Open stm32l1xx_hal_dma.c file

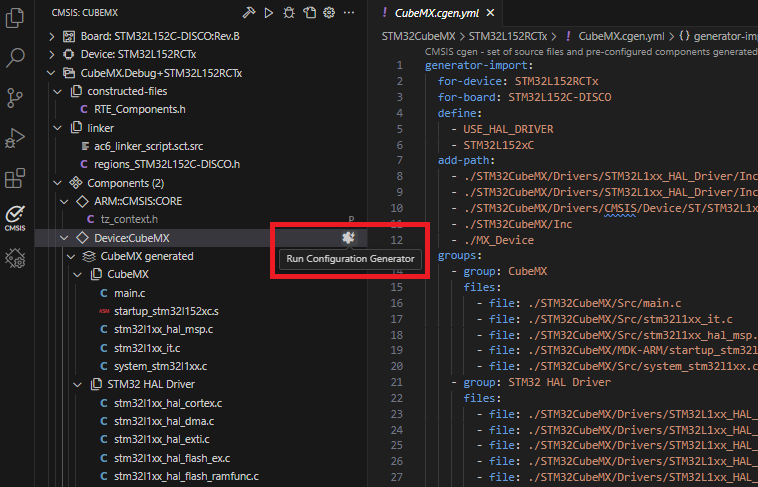click(x=164, y=422)
